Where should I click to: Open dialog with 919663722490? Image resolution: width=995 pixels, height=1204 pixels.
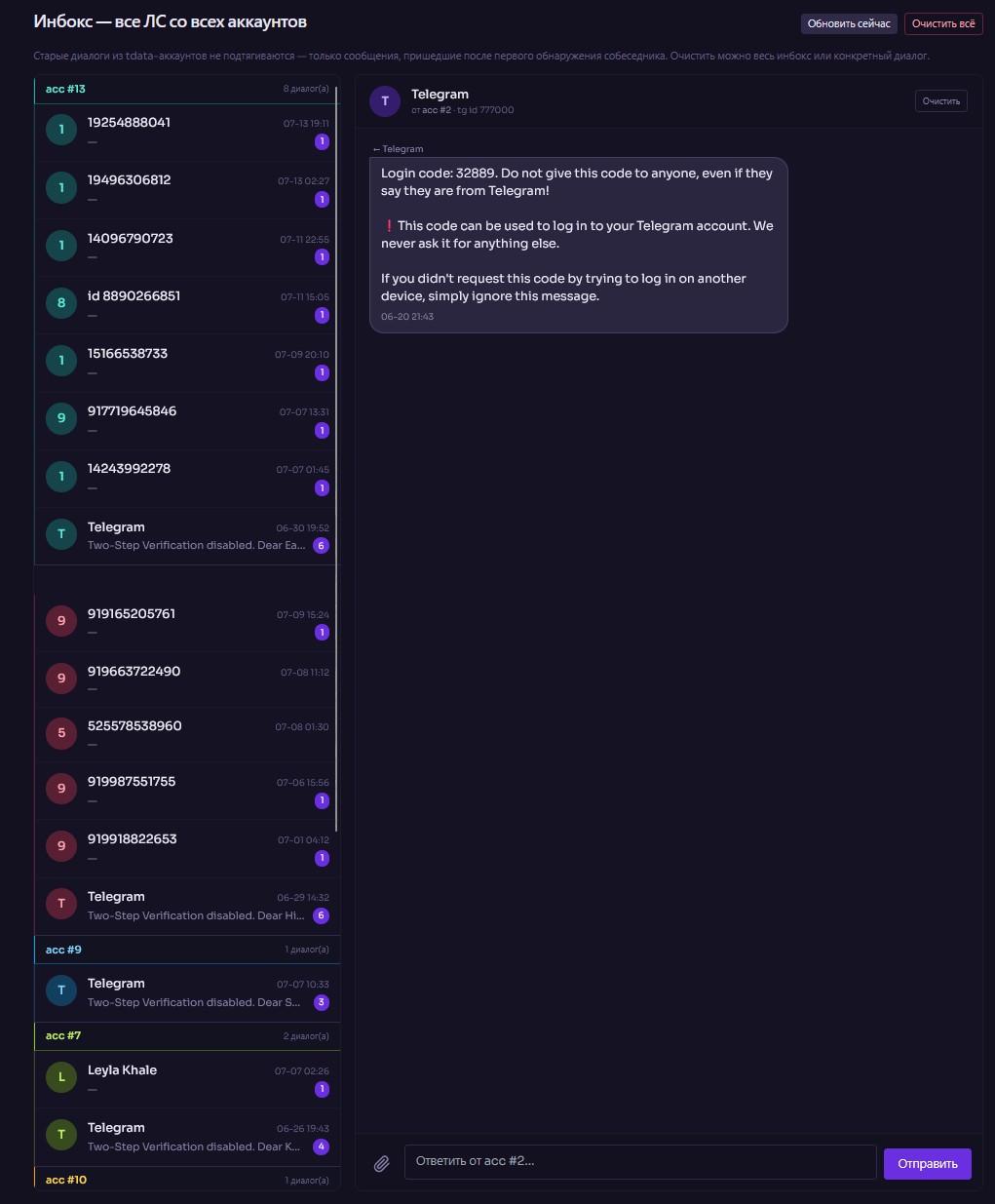(187, 680)
